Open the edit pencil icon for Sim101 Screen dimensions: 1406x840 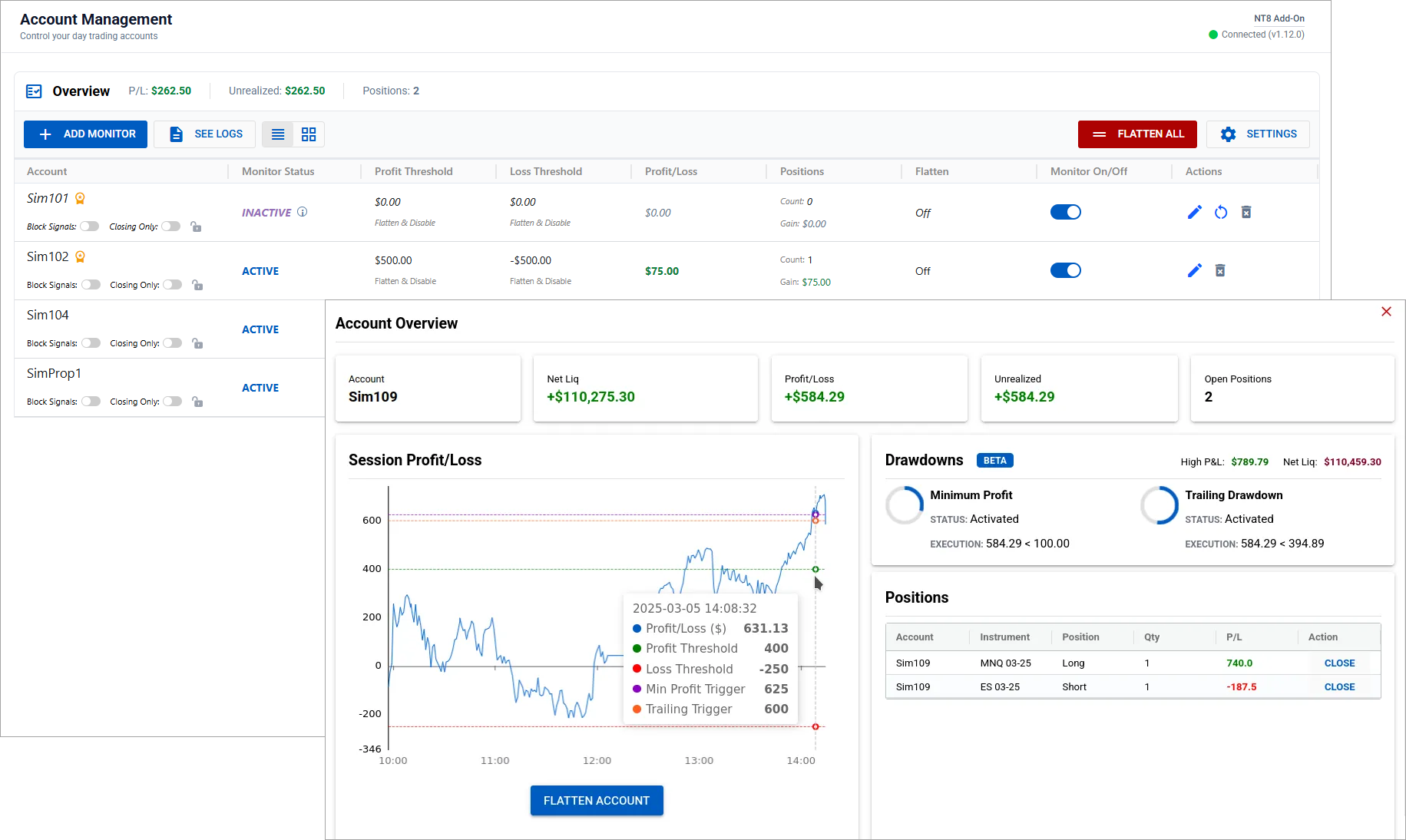[x=1195, y=212]
